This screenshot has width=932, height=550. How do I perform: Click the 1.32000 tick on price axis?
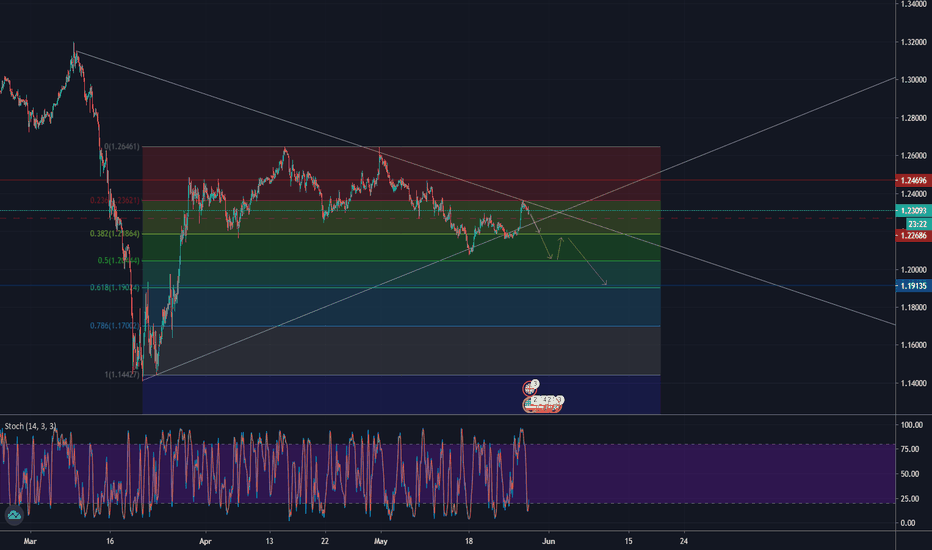click(913, 42)
